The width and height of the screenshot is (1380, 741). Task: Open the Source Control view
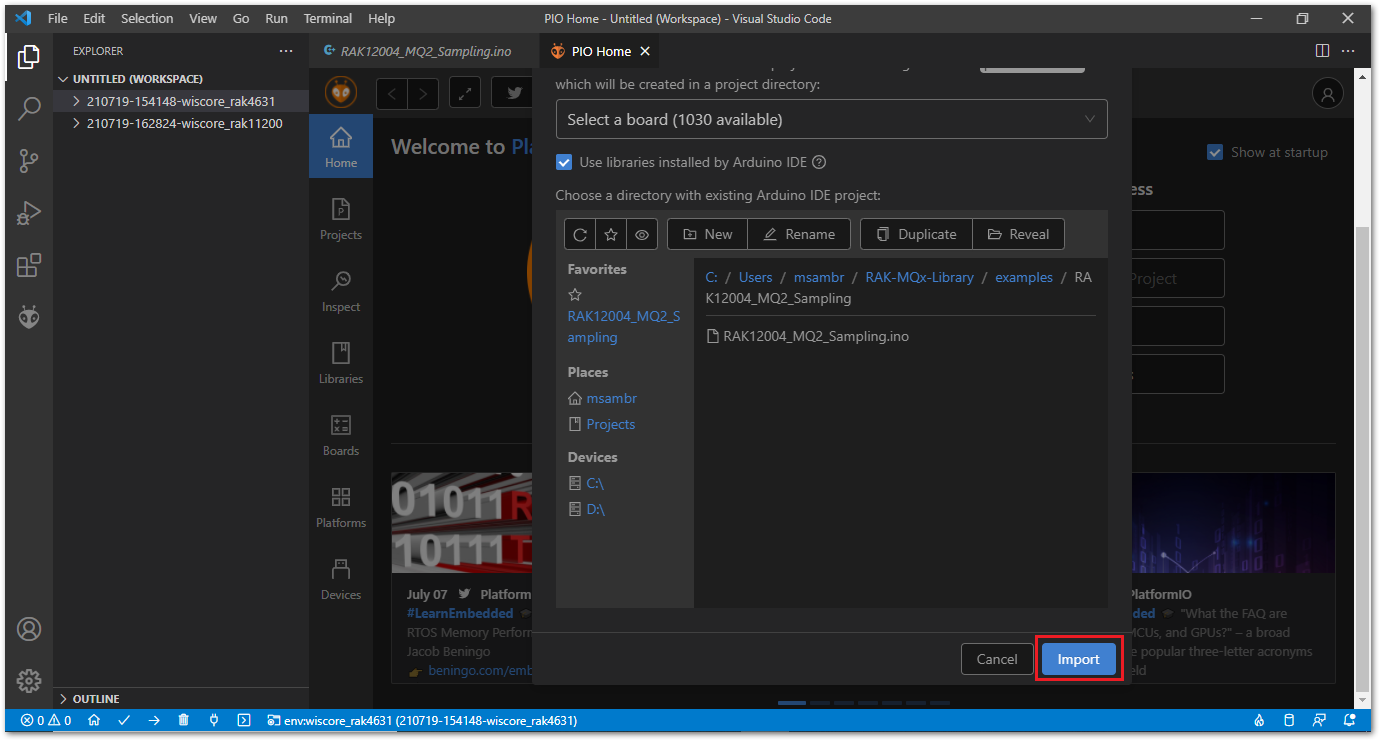(29, 160)
